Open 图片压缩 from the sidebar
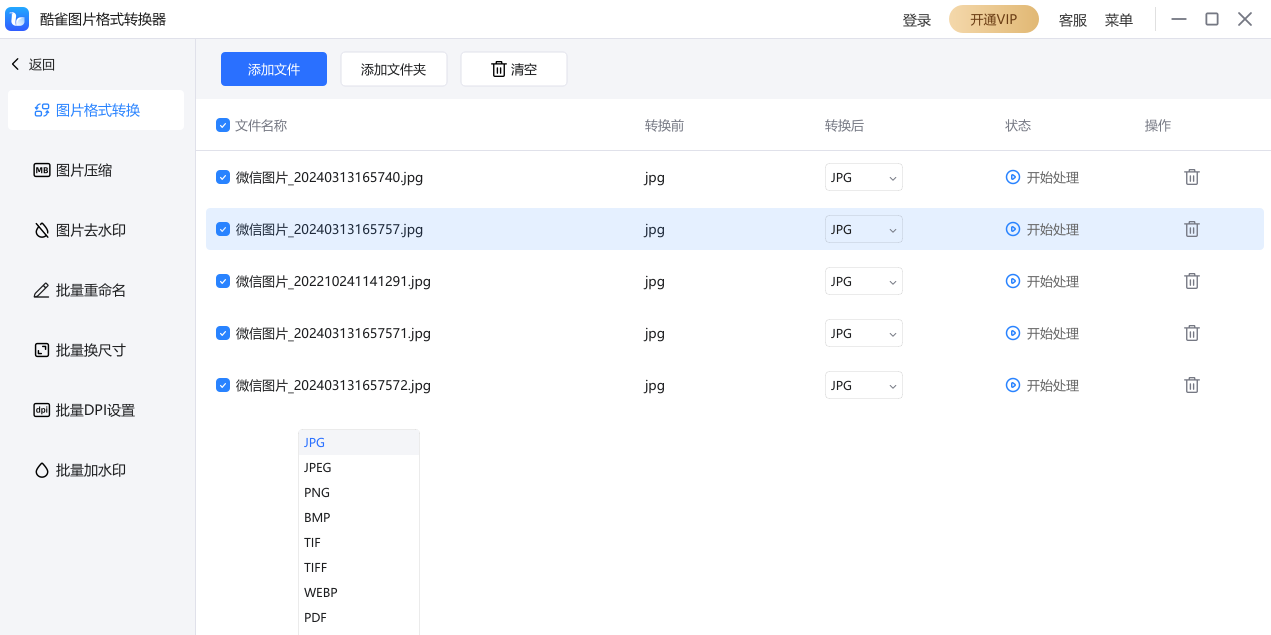 point(84,170)
